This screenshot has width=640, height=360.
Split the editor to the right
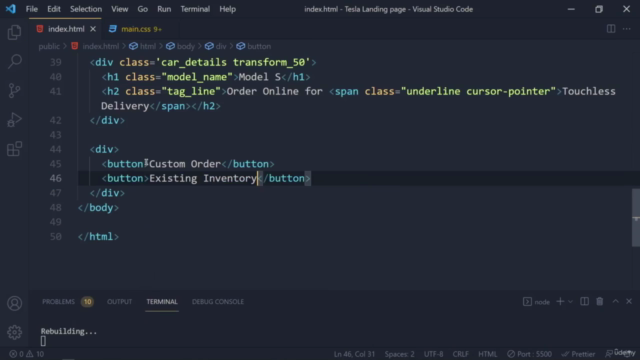point(611,29)
